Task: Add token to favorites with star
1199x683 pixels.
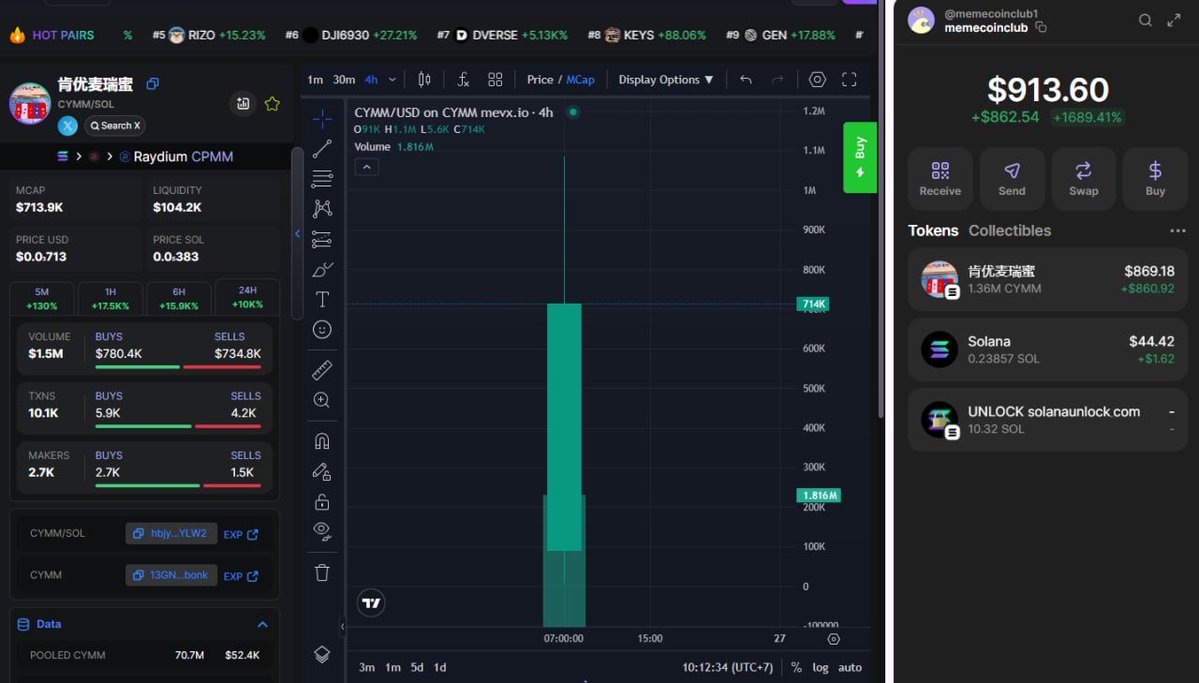Action: [272, 104]
